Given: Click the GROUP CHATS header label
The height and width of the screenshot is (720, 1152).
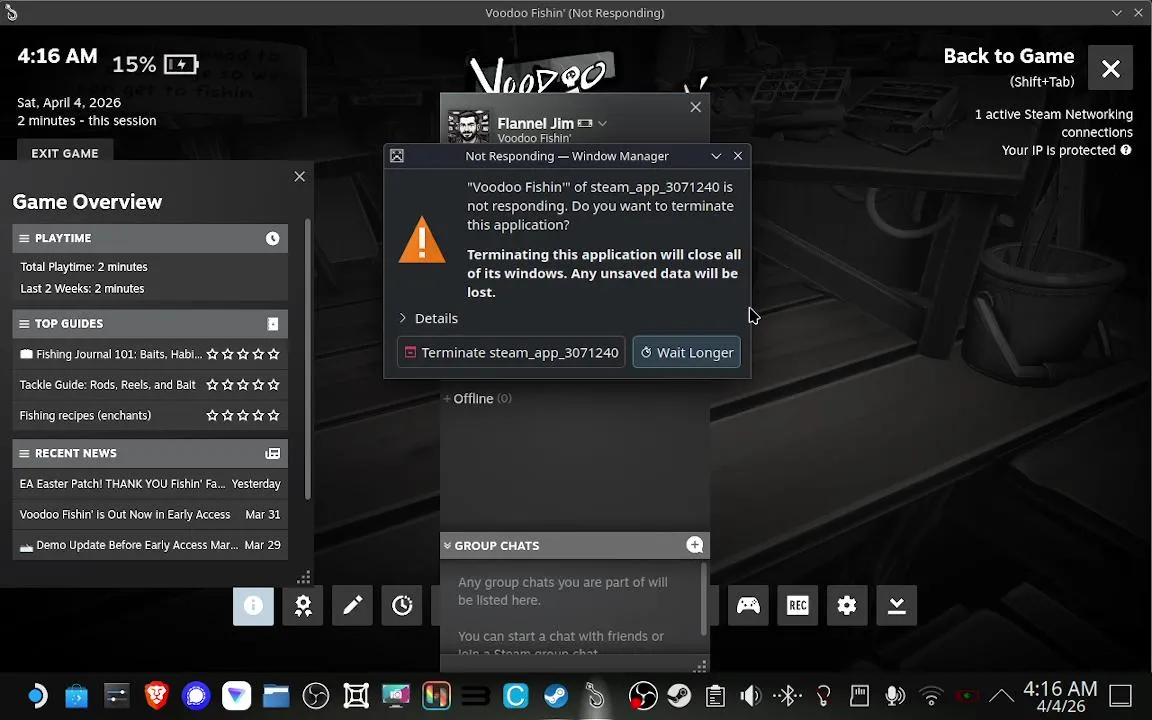Looking at the screenshot, I should click(497, 545).
